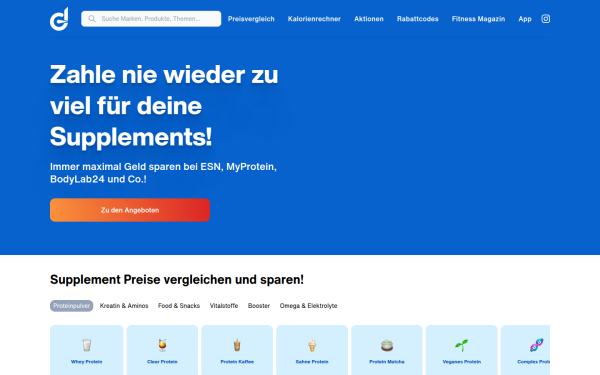The image size is (600, 375).
Task: Open Preisvergleich in the navigation
Action: [251, 19]
